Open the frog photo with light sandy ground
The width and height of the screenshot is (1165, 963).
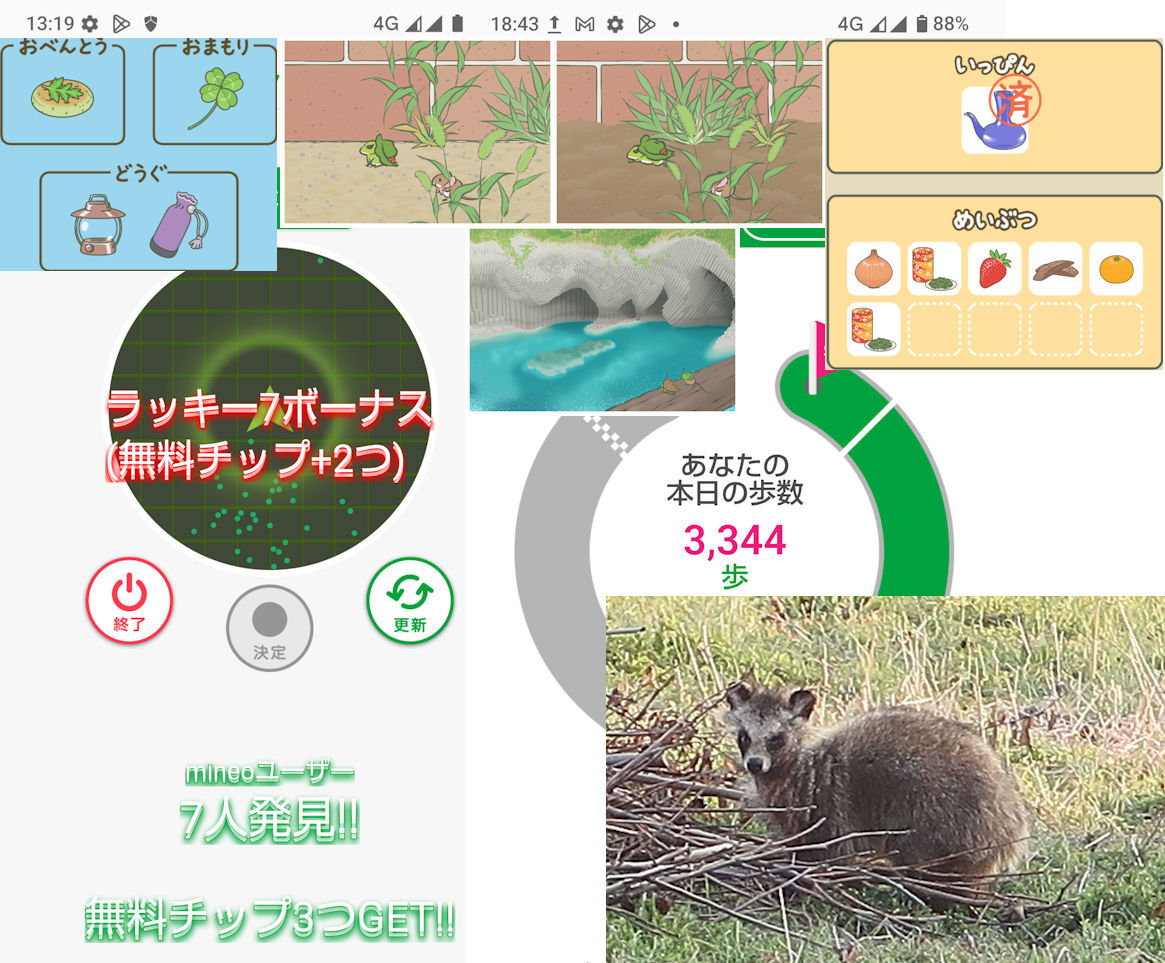click(x=417, y=132)
